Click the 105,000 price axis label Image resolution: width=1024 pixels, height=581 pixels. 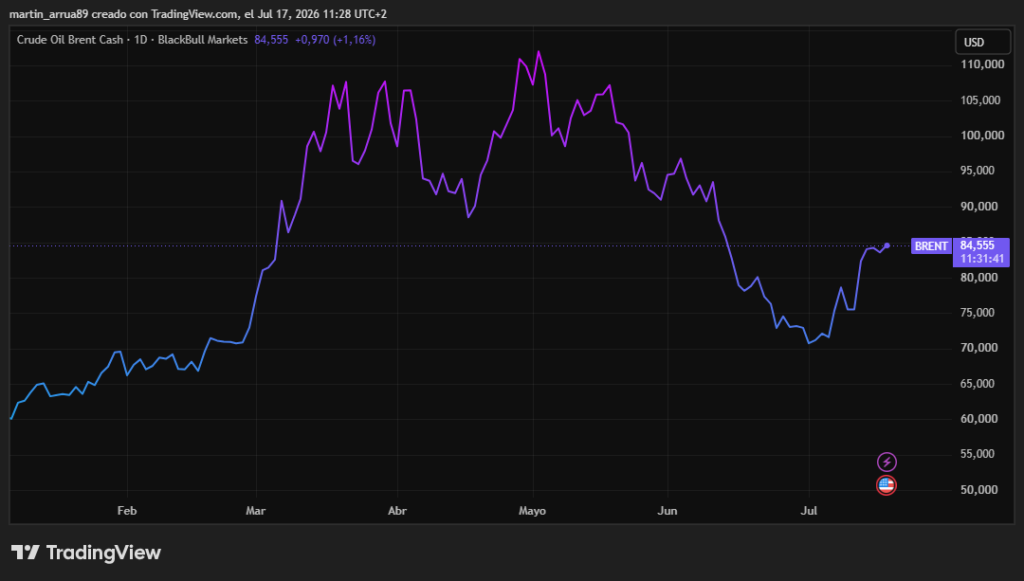point(980,100)
